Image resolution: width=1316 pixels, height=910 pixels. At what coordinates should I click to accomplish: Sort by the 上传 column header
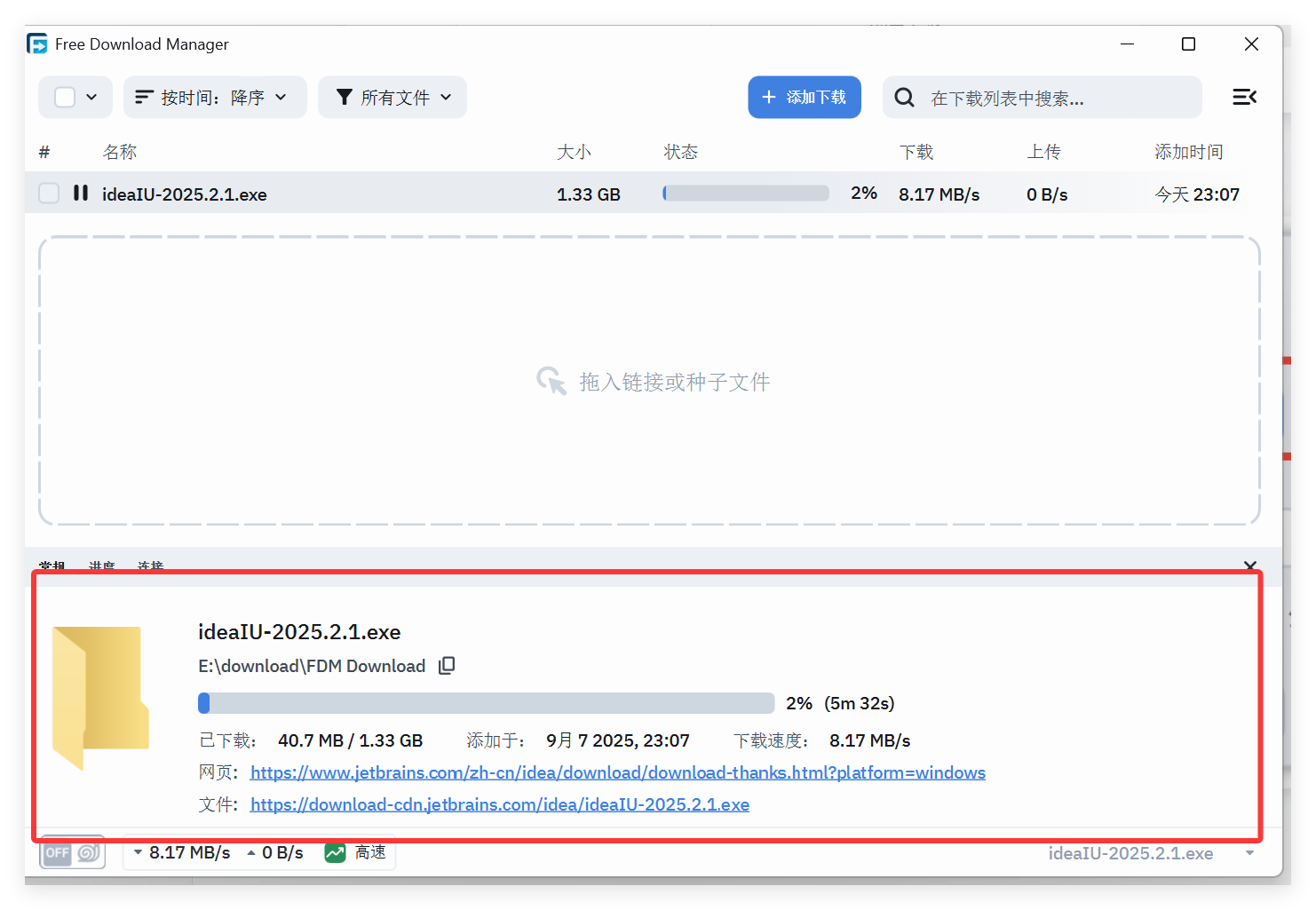(1044, 152)
